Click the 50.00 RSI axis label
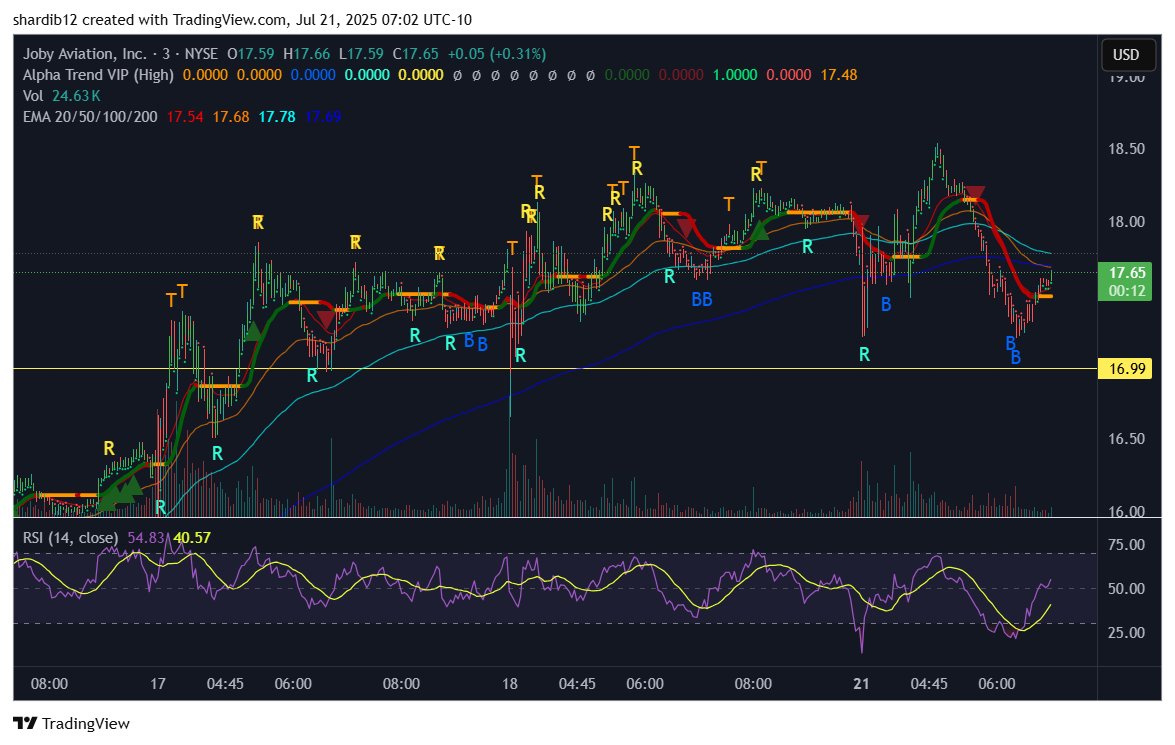The width and height of the screenshot is (1175, 745). click(1126, 588)
